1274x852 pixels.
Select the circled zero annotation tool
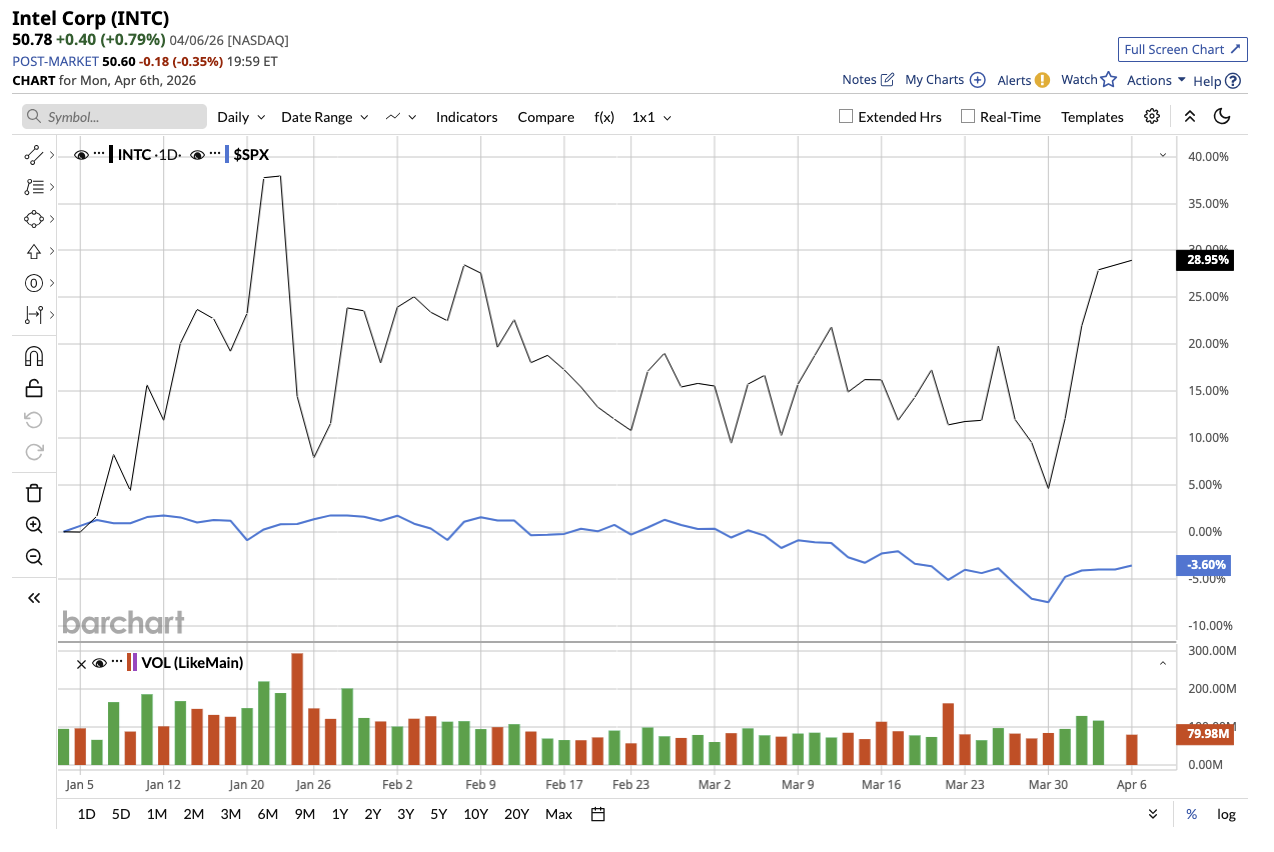(x=34, y=283)
